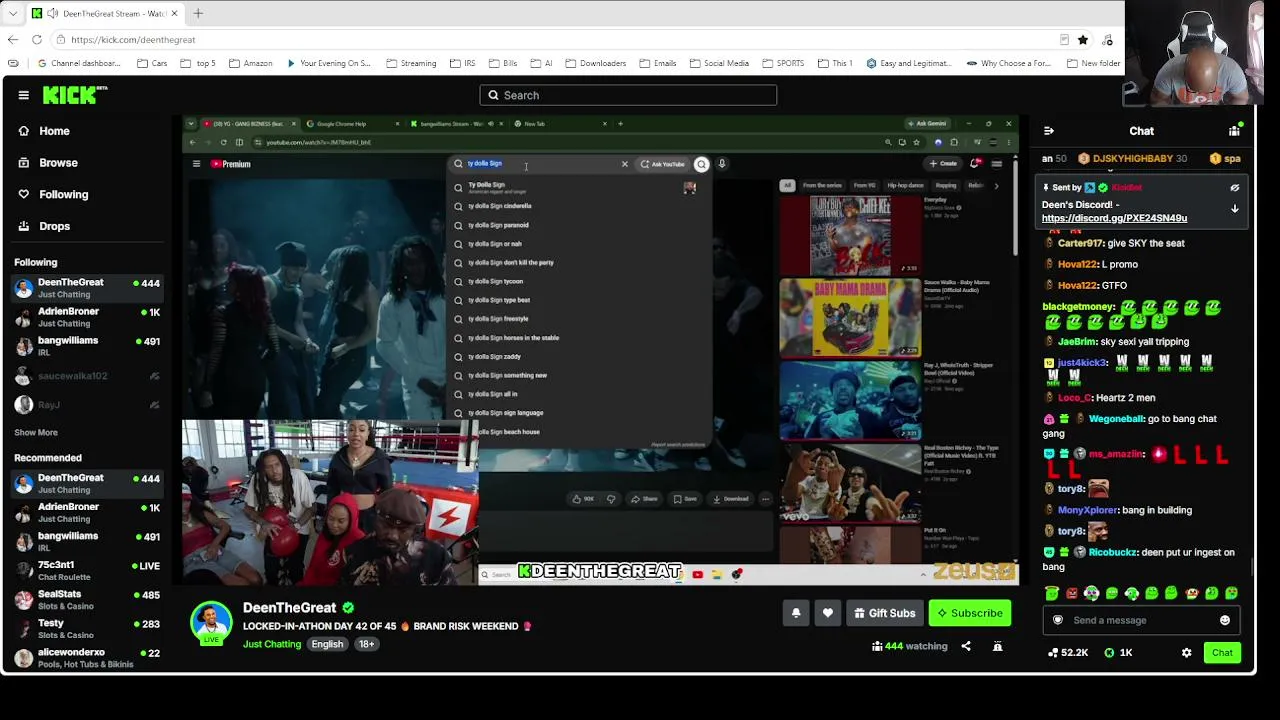This screenshot has height=720, width=1280.
Task: Open the Amazon bookmark
Action: tap(250, 63)
